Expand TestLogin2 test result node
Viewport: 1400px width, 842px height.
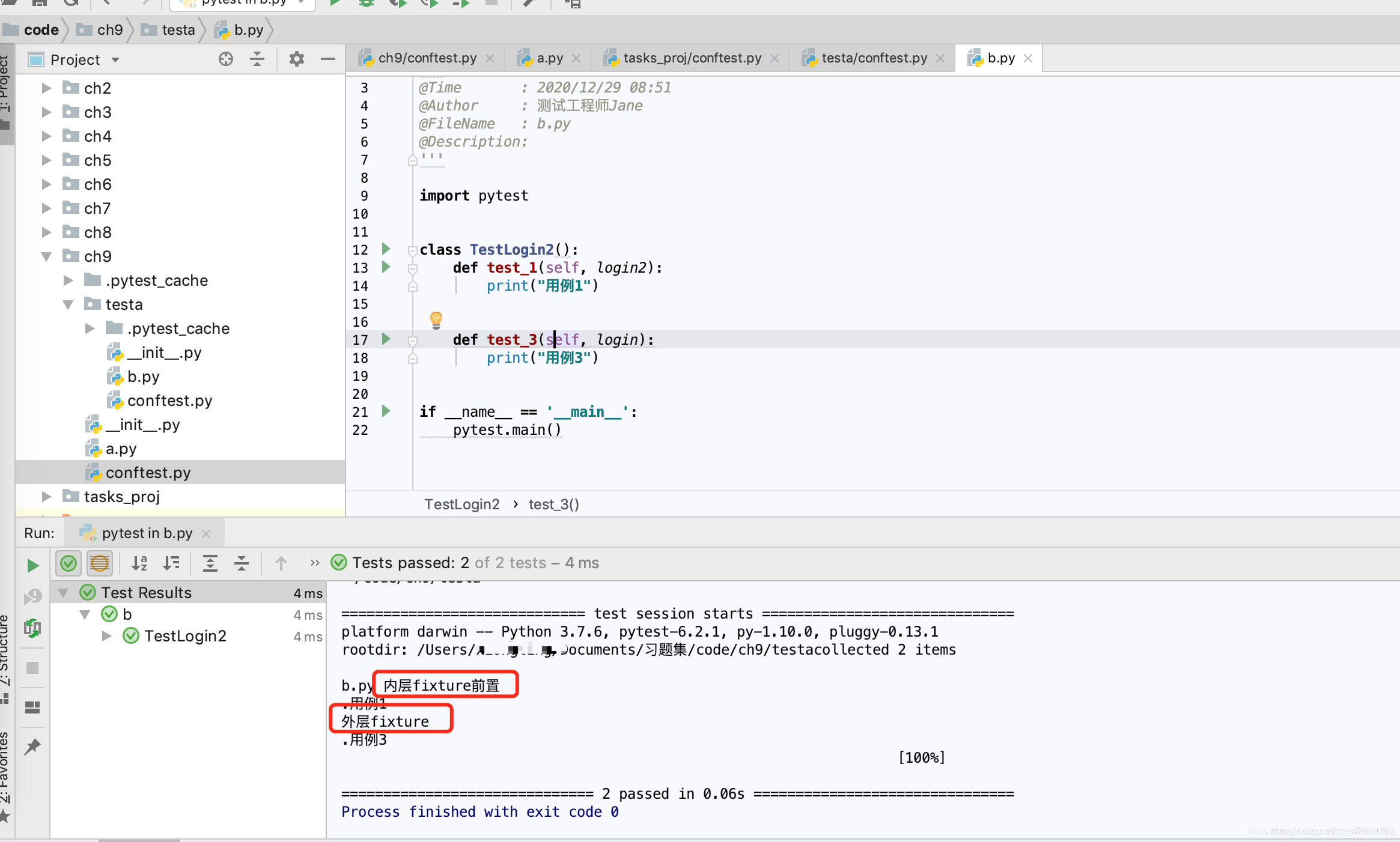point(106,636)
